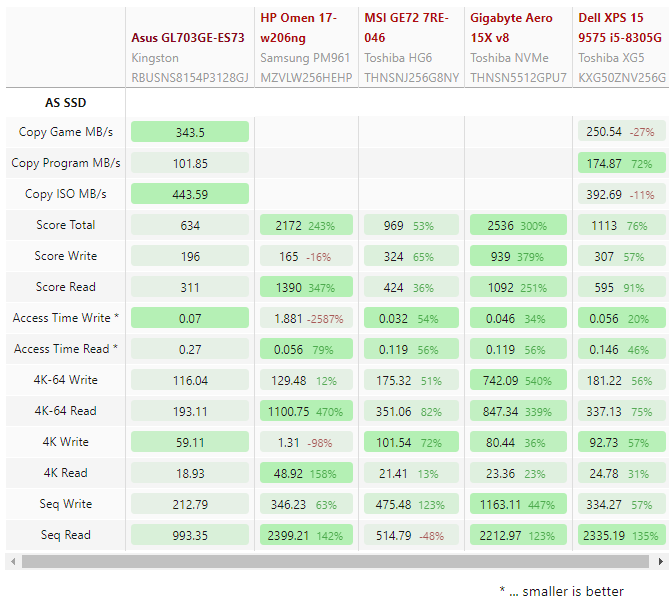Viewport: 671px width, 601px height.
Task: Click the Dell 392.69 Copy ISO cell
Action: (x=621, y=194)
